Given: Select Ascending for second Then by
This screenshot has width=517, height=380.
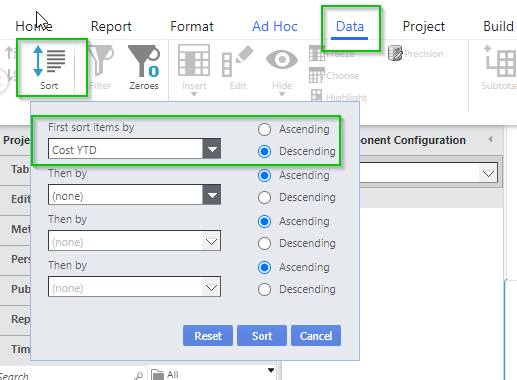Looking at the screenshot, I should point(264,221).
